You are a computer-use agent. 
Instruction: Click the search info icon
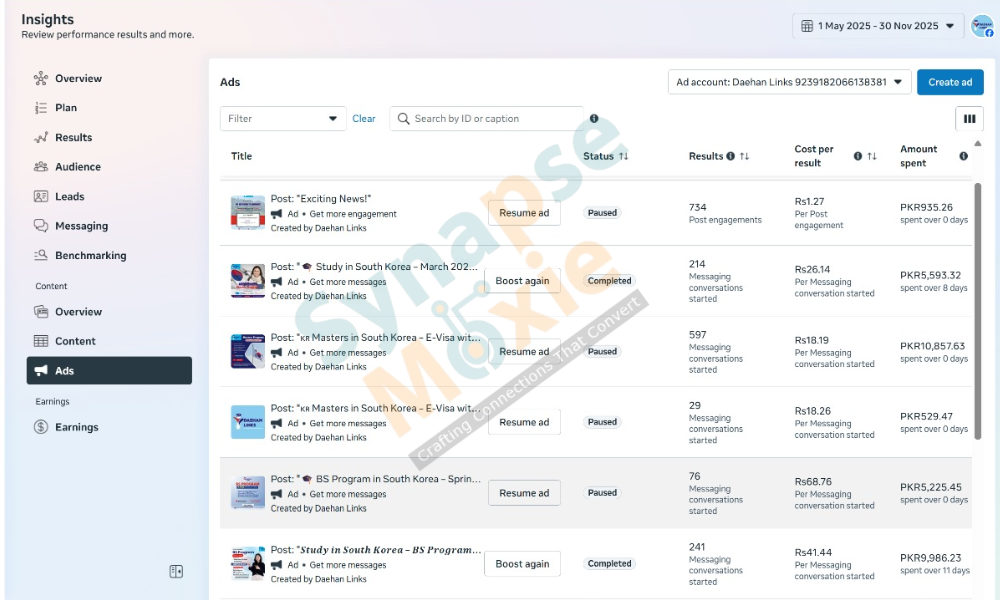(594, 118)
